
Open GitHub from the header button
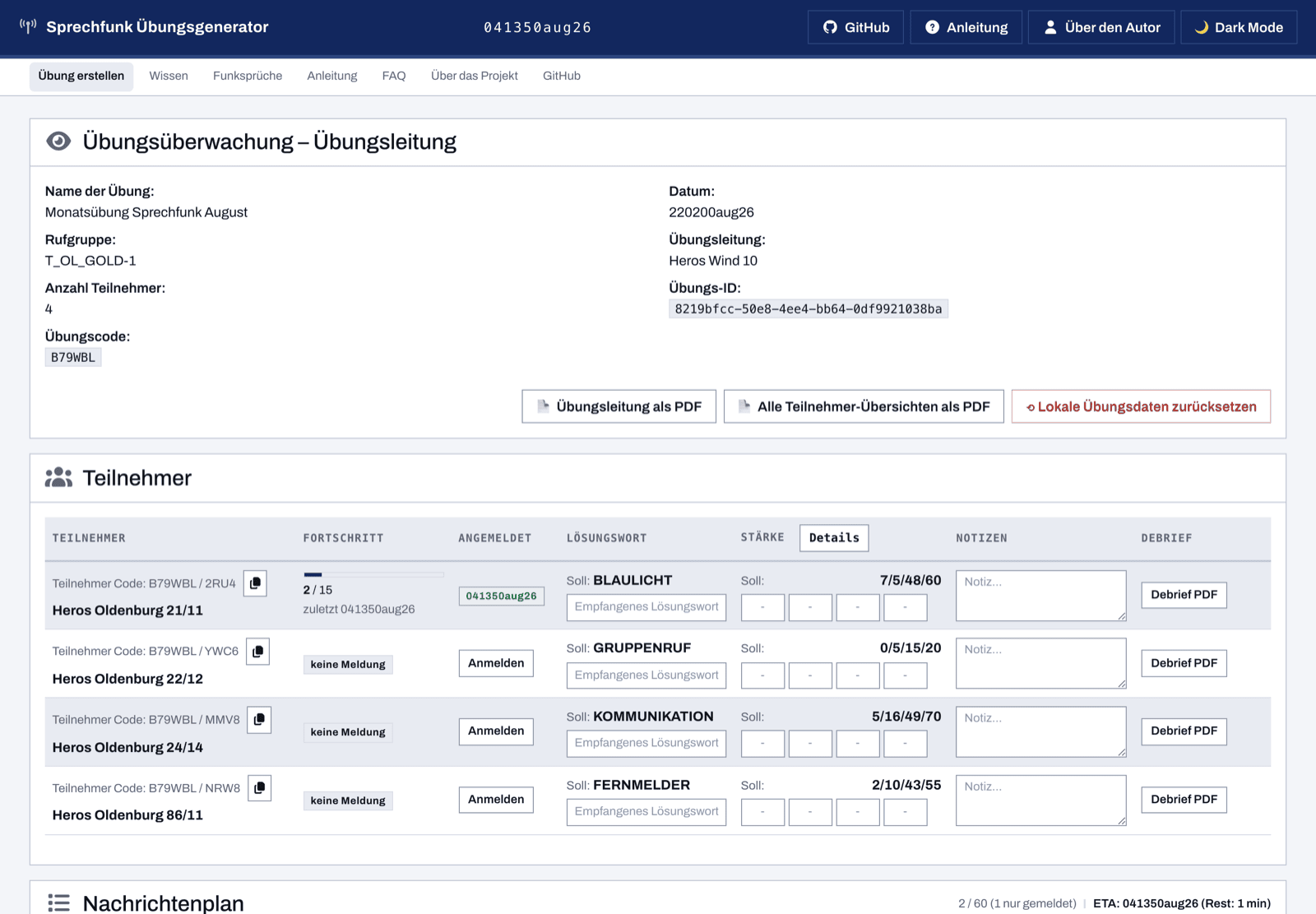pos(855,27)
